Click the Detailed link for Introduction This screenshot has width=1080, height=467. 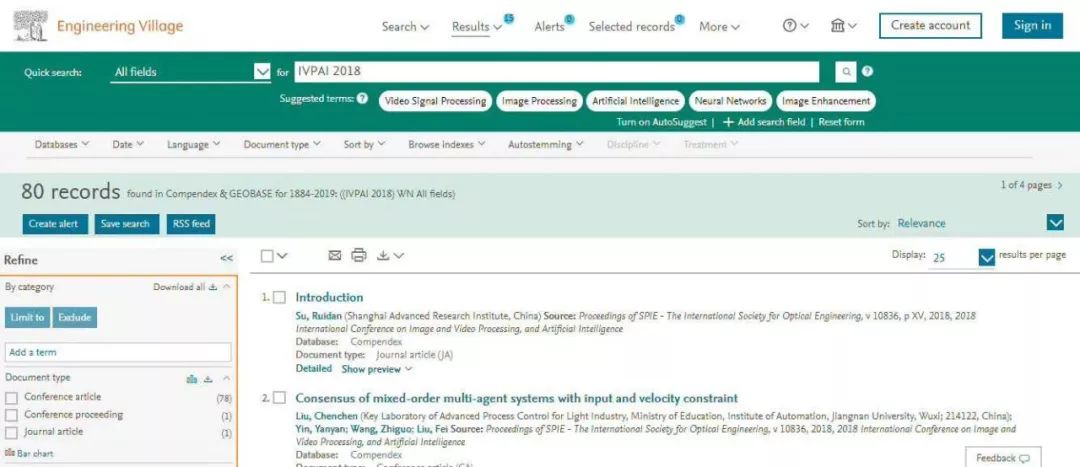pyautogui.click(x=313, y=369)
